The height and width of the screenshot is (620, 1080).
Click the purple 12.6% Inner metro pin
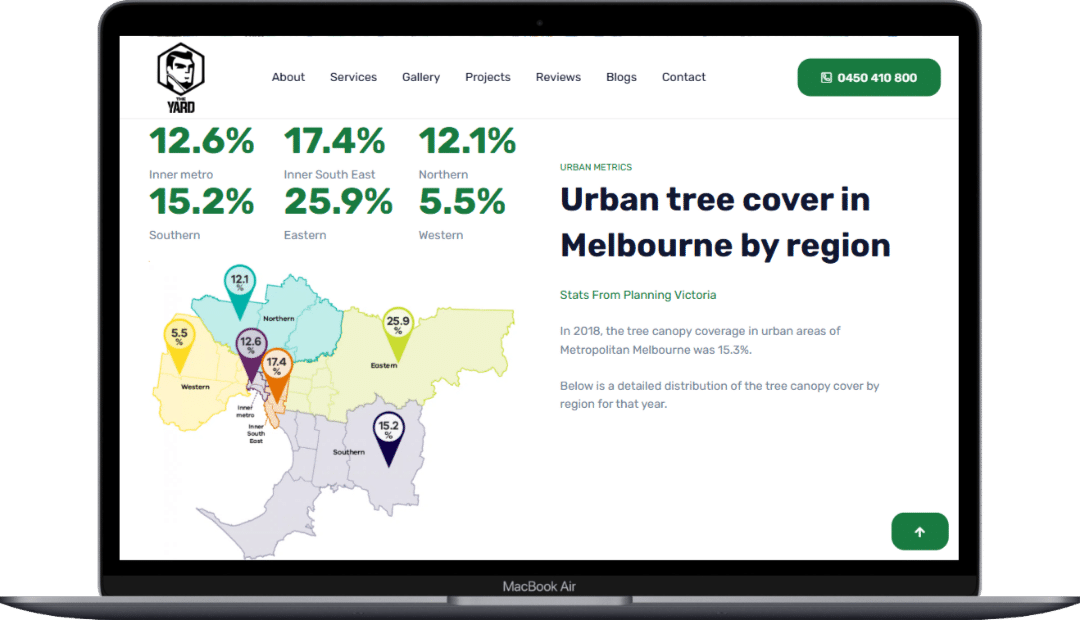(250, 345)
